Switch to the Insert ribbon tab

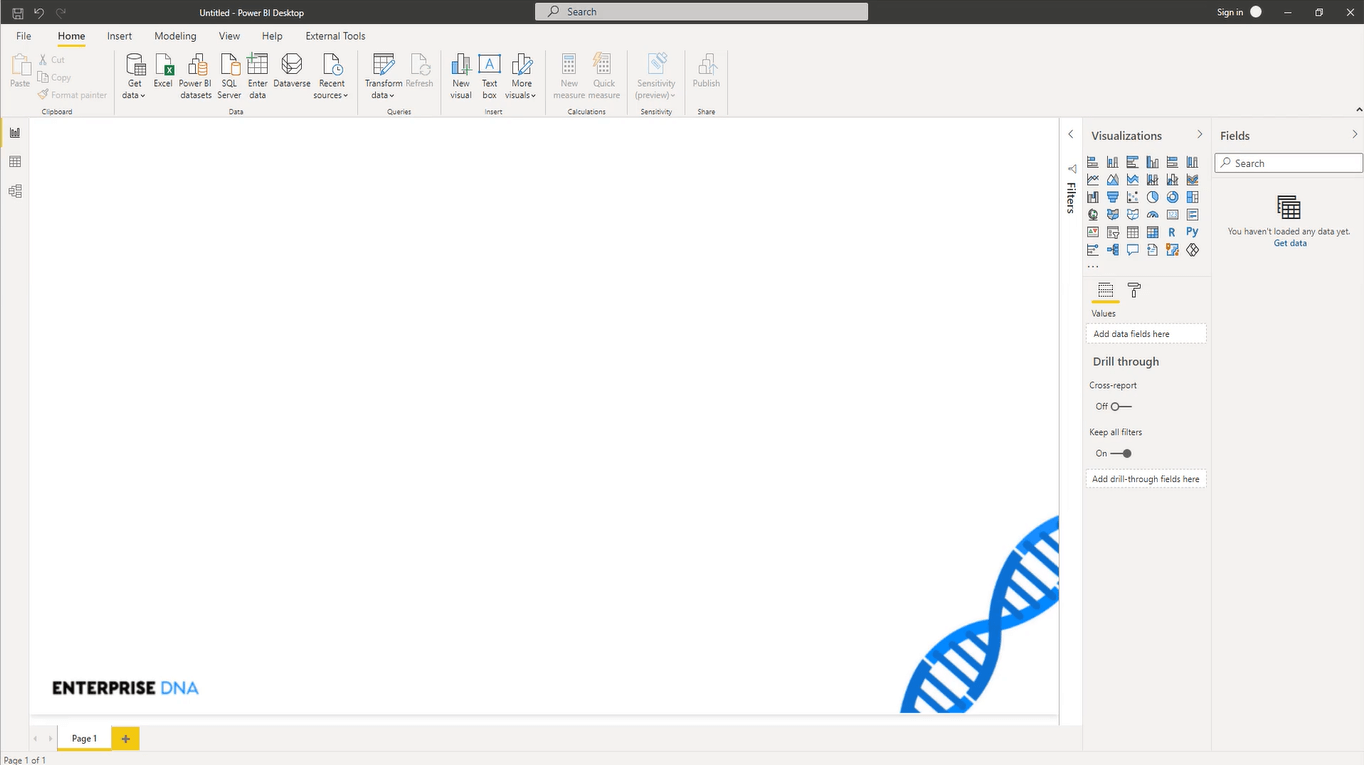(119, 36)
